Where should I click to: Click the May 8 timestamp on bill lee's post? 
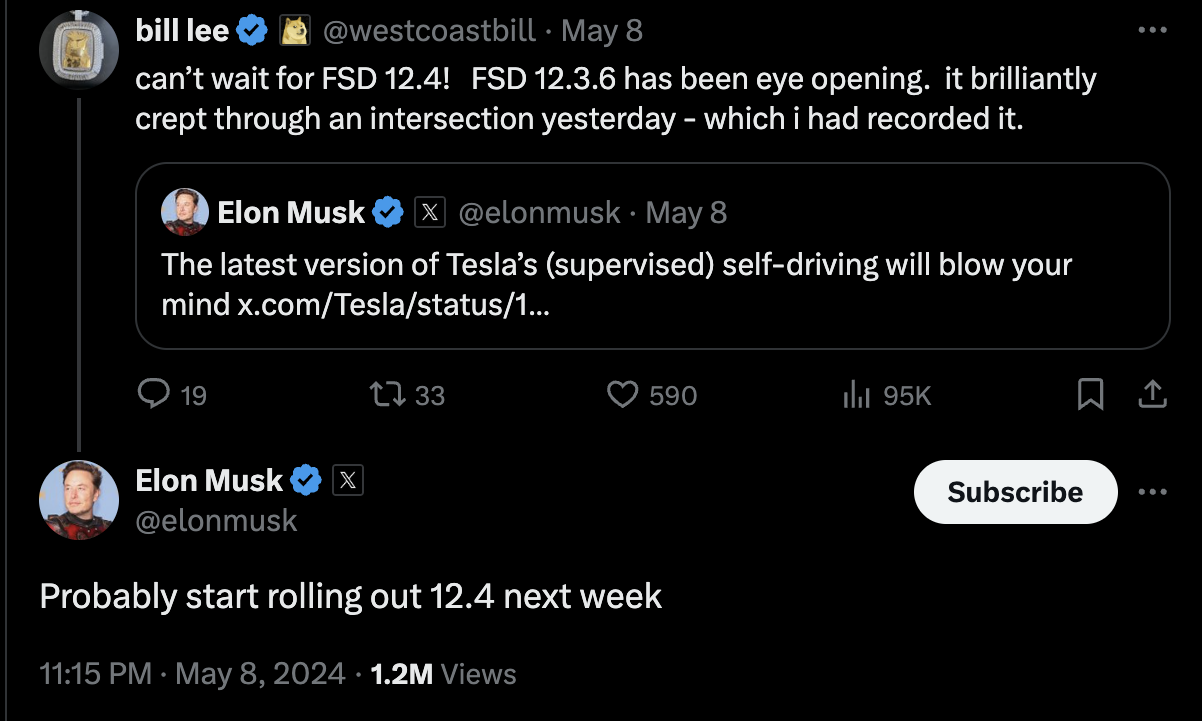pos(602,32)
